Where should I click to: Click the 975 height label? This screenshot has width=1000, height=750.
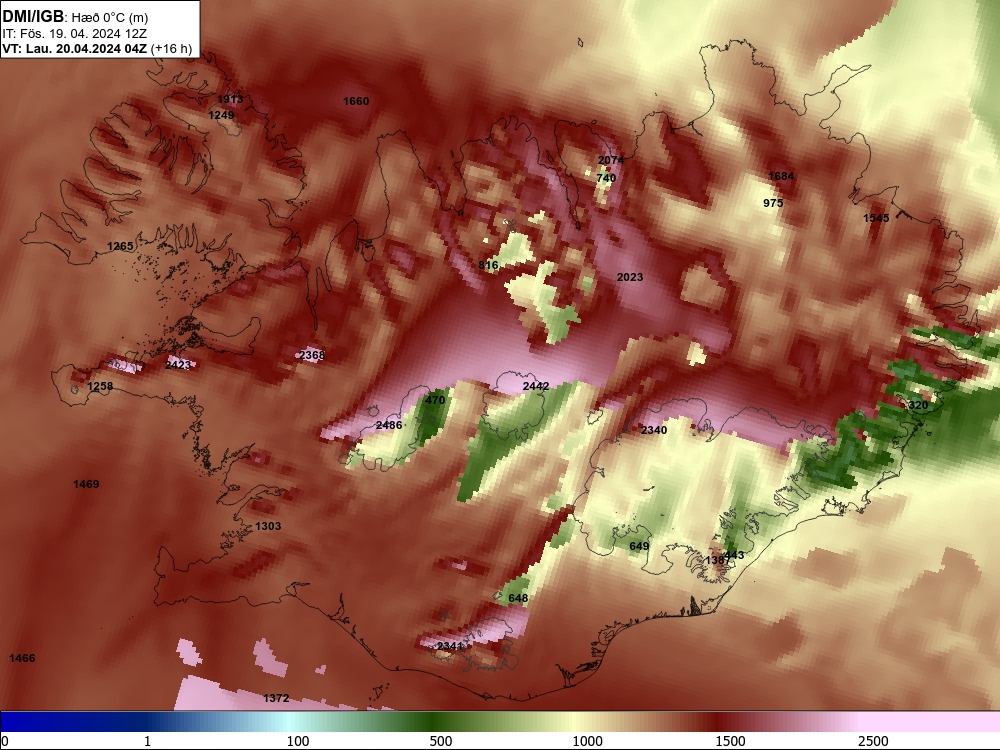pos(773,203)
